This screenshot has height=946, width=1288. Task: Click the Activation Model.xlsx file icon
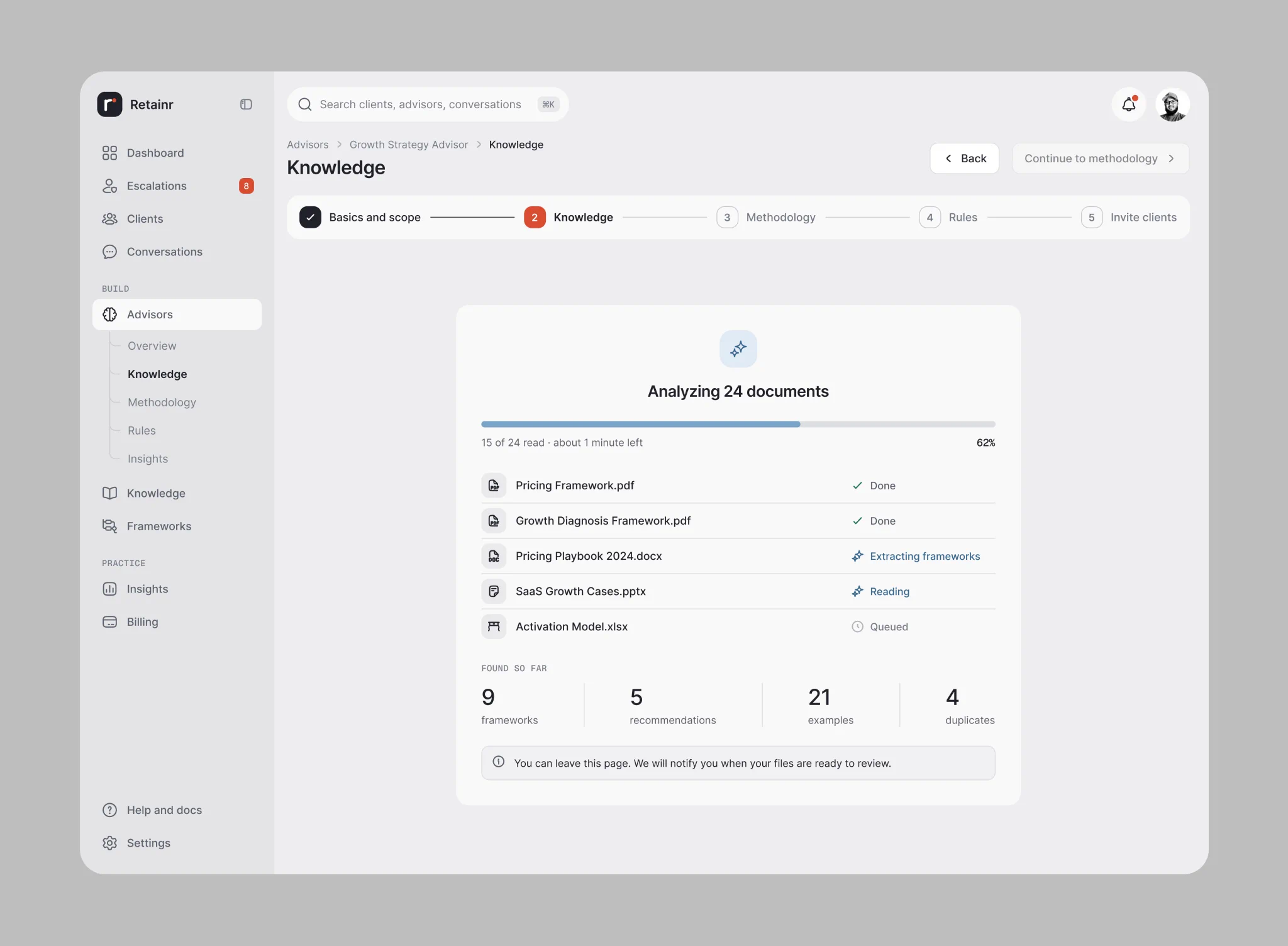494,626
